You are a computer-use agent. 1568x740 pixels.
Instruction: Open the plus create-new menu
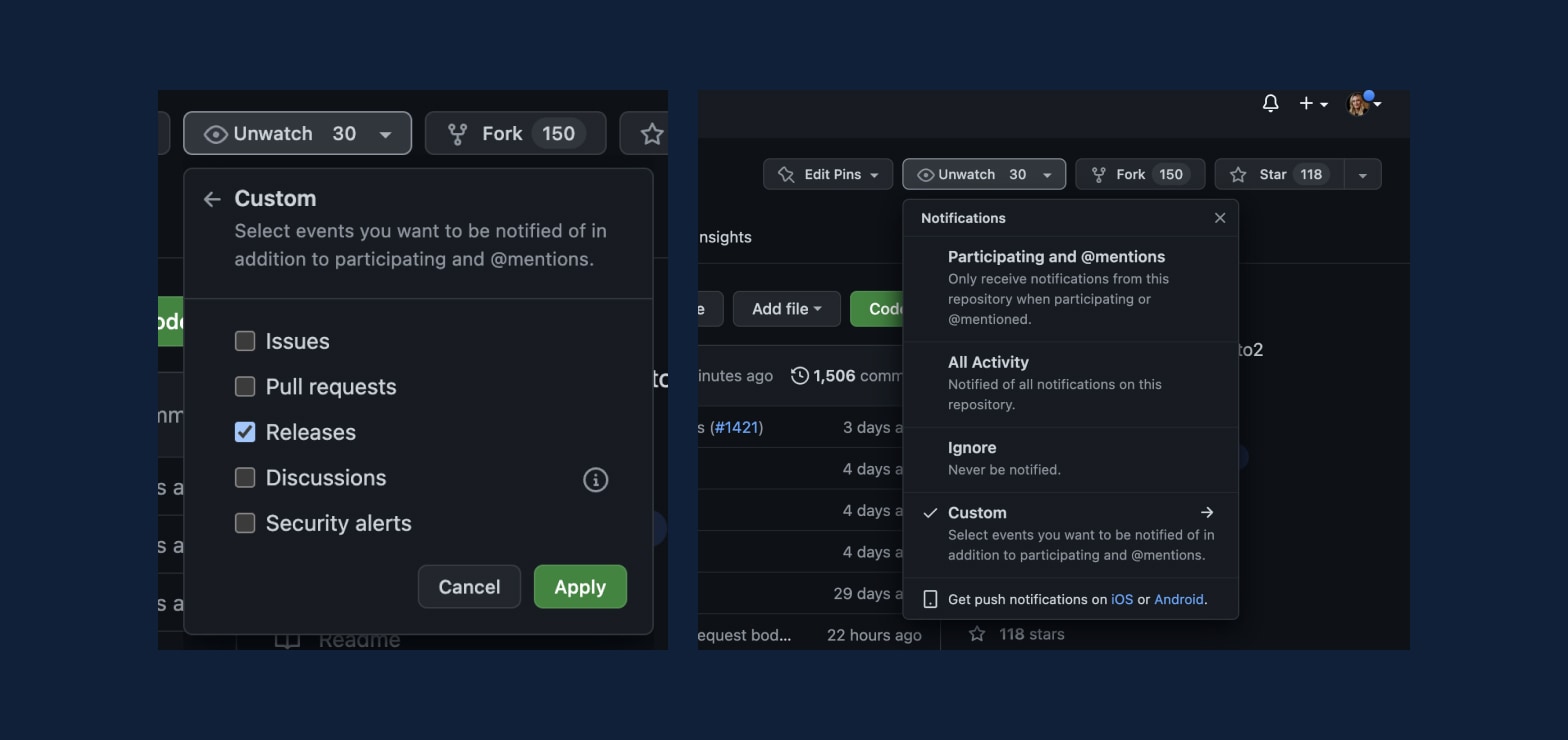(x=1313, y=103)
